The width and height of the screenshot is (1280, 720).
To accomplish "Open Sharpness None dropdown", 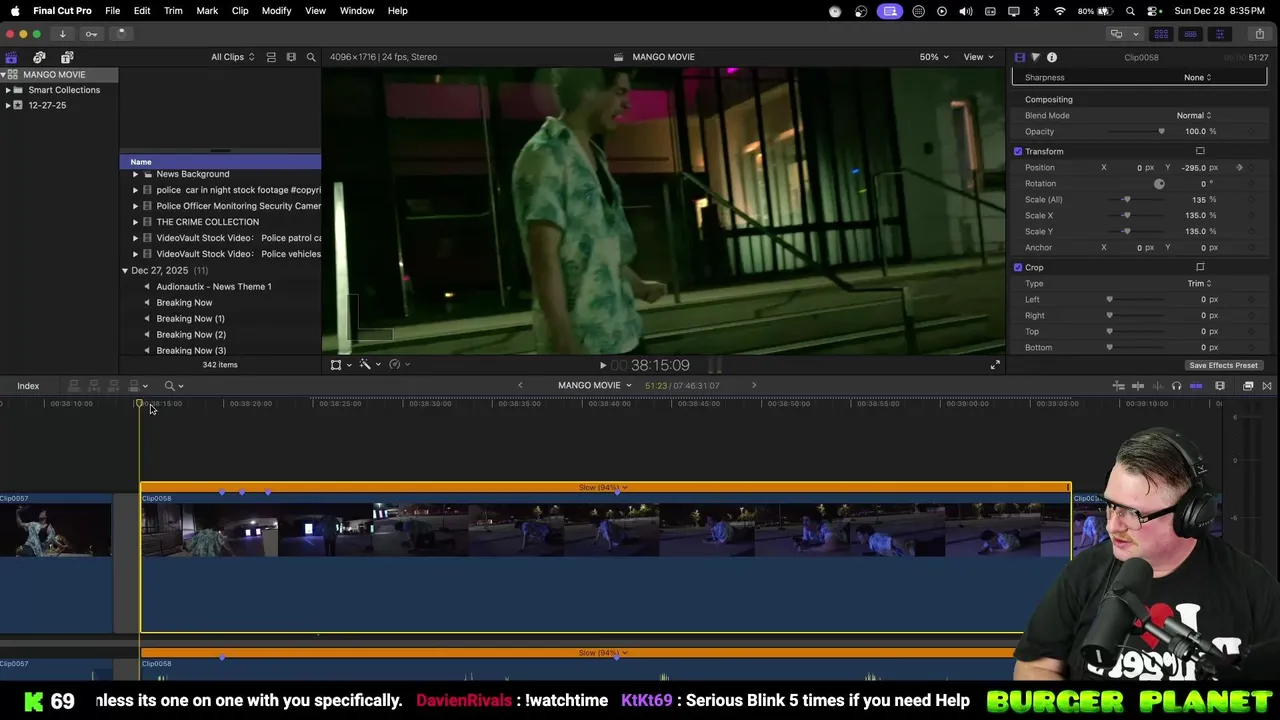I will (x=1197, y=78).
